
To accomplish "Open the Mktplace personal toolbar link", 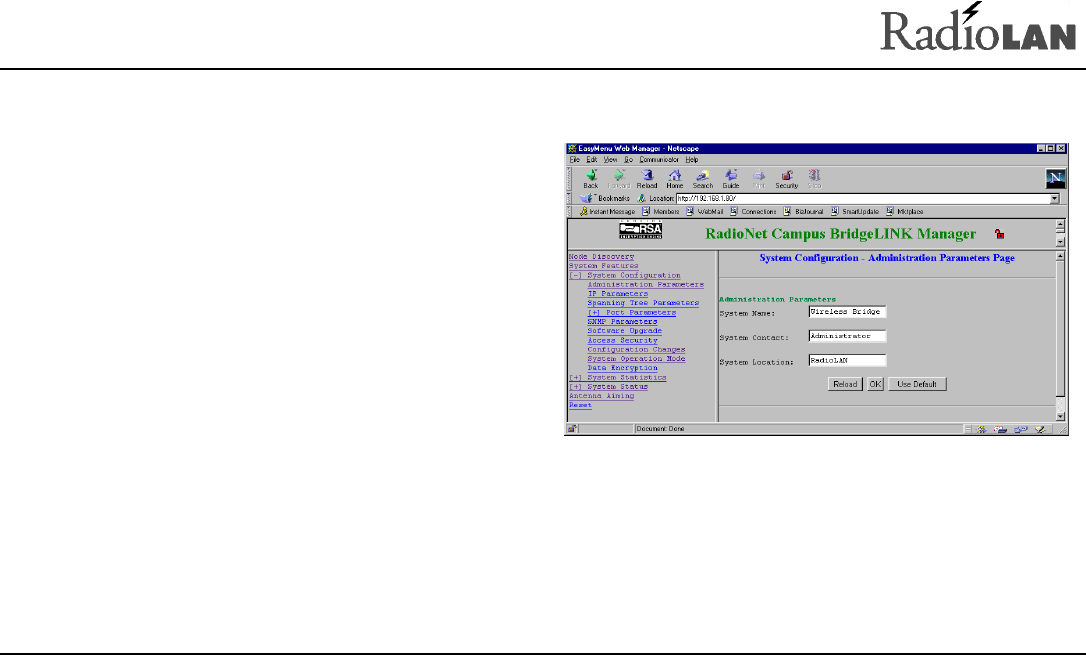I will pyautogui.click(x=905, y=212).
